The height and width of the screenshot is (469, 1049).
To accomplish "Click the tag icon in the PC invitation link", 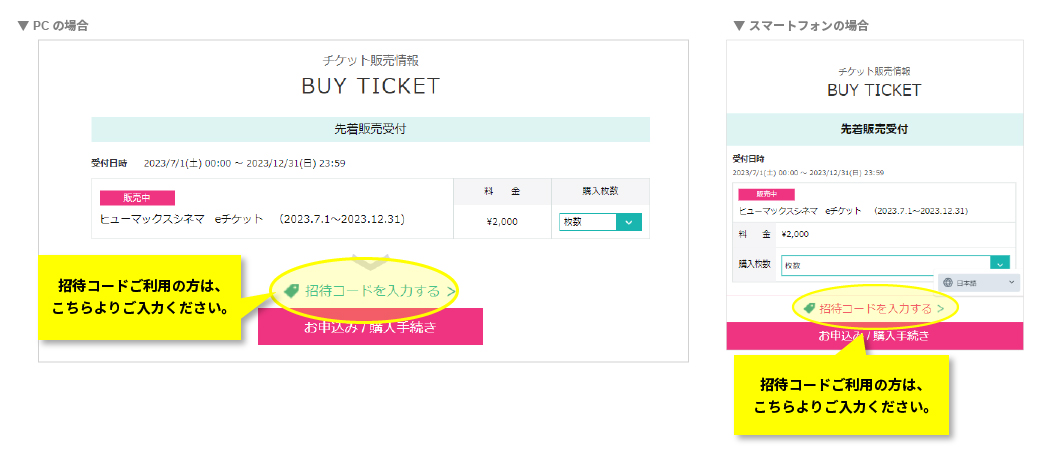I will click(x=292, y=291).
